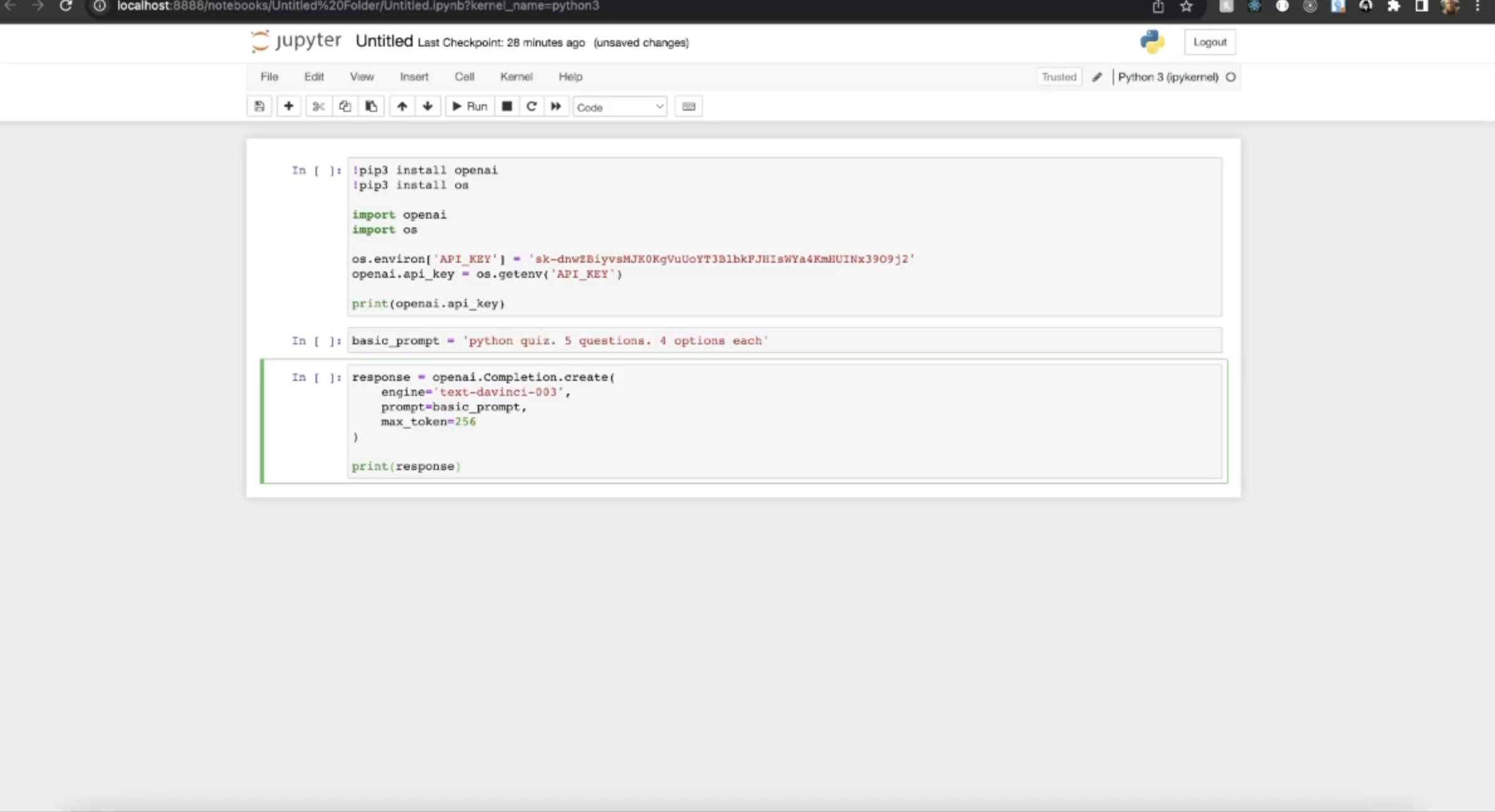This screenshot has width=1495, height=812.
Task: Copy selected cells icon
Action: (345, 106)
